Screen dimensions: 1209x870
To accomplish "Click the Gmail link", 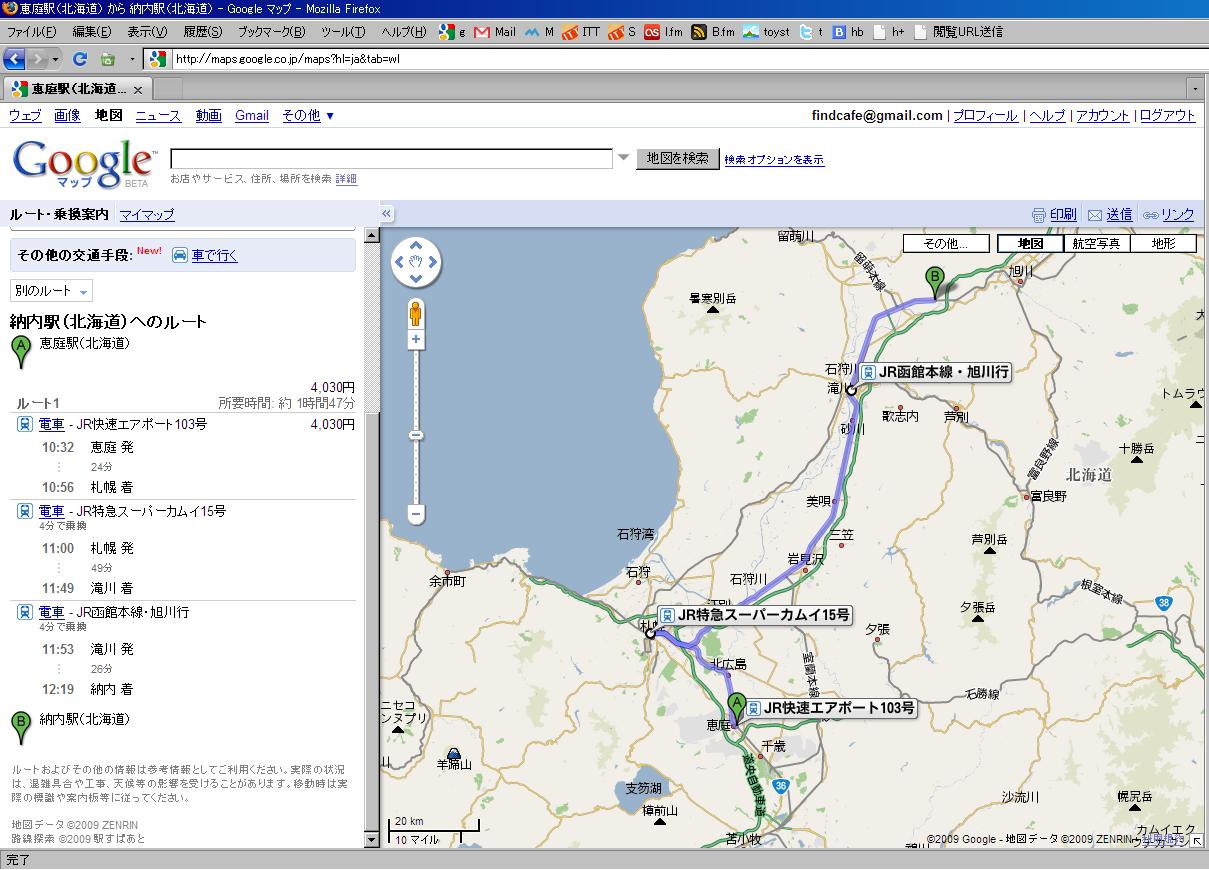I will click(252, 116).
